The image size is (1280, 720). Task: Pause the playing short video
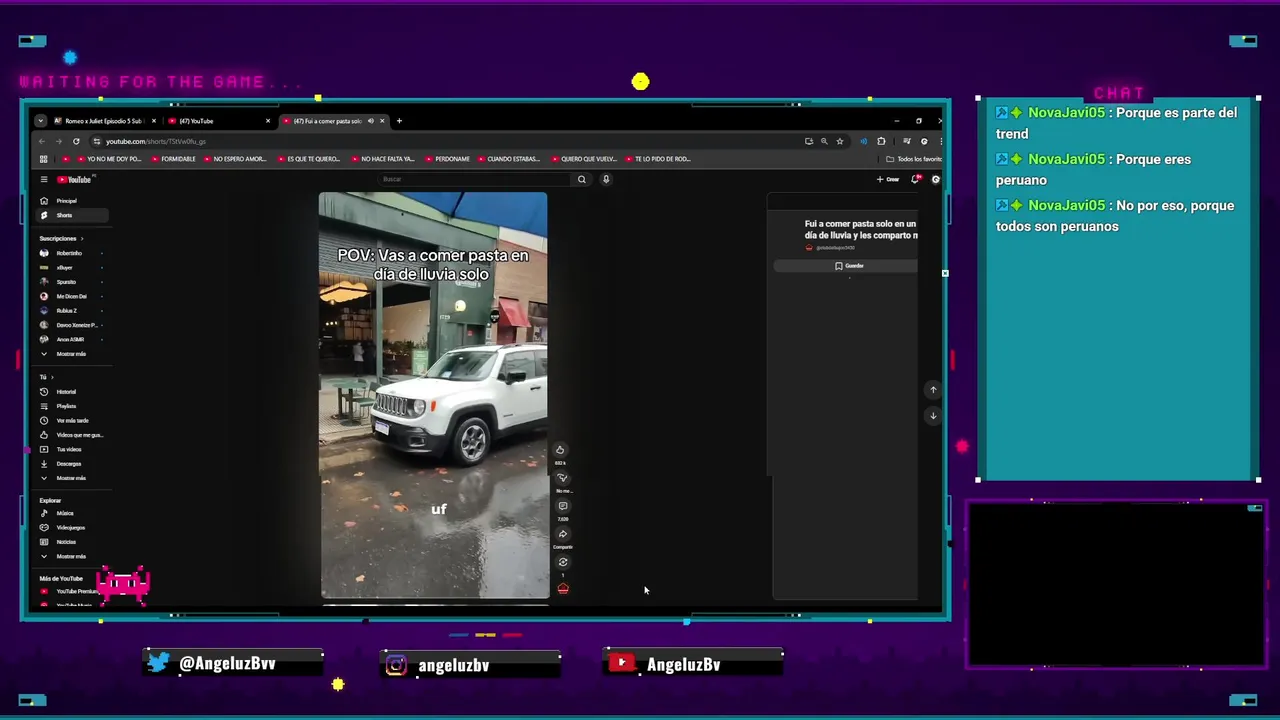point(433,395)
